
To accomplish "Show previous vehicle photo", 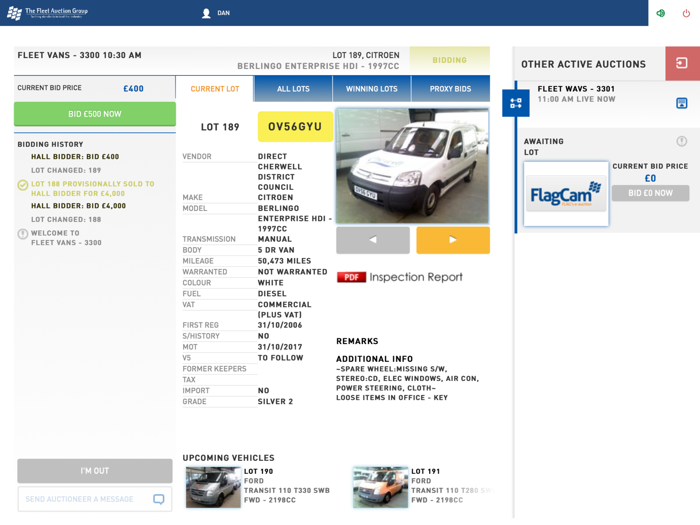I will pyautogui.click(x=373, y=240).
